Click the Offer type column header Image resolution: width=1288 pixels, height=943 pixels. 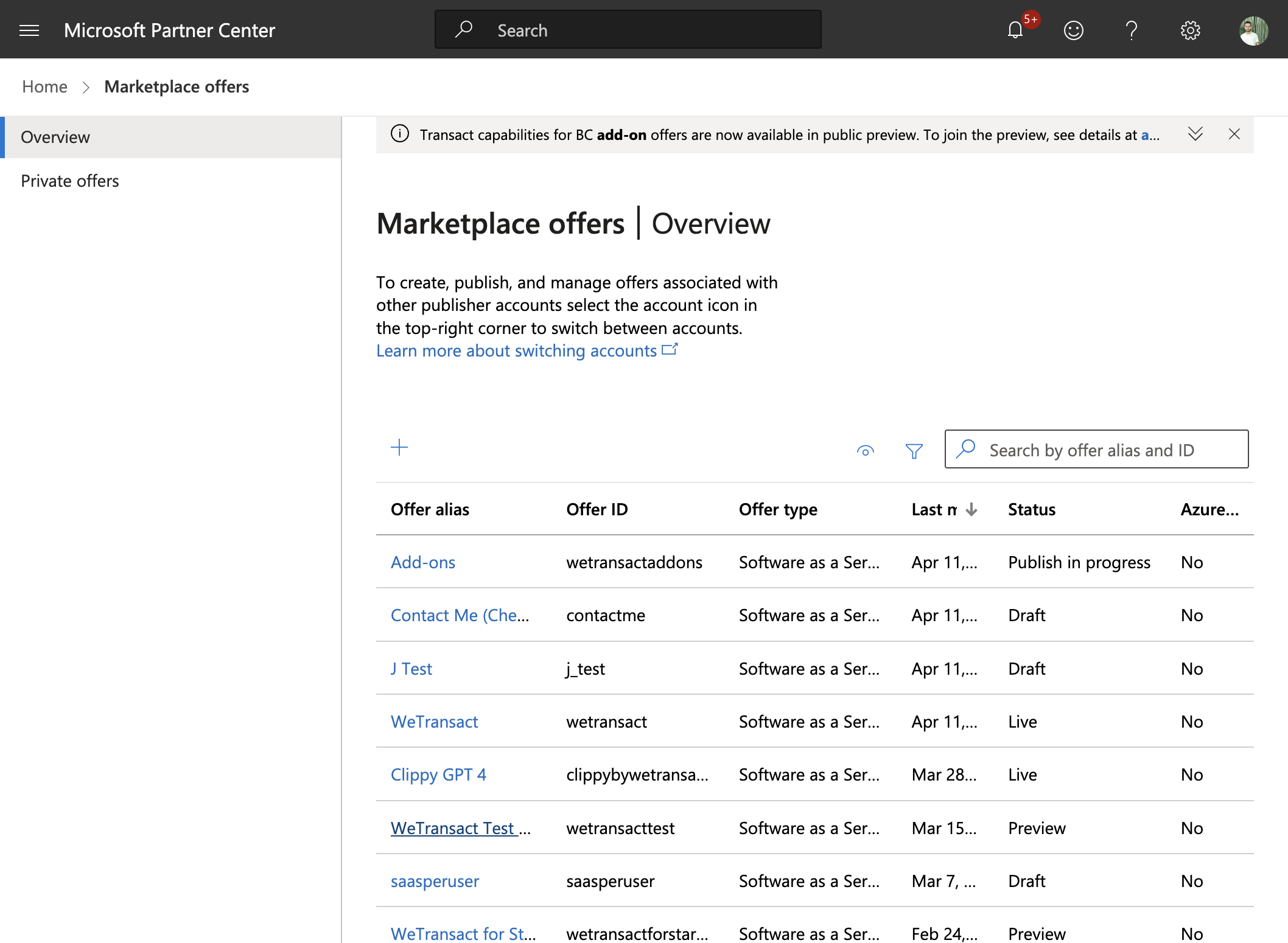click(778, 509)
